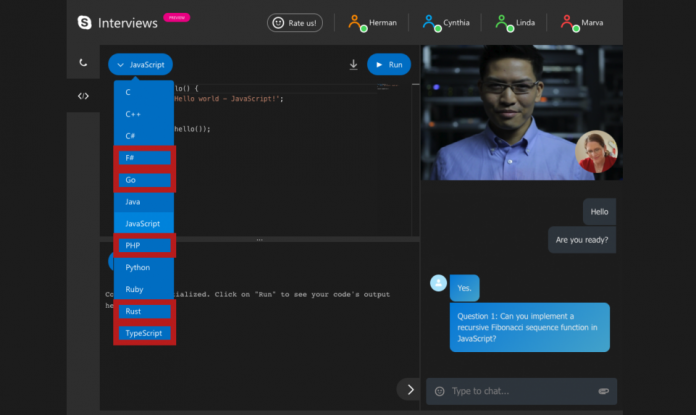This screenshot has width=696, height=415.
Task: Click the Rate us! button
Action: [295, 23]
